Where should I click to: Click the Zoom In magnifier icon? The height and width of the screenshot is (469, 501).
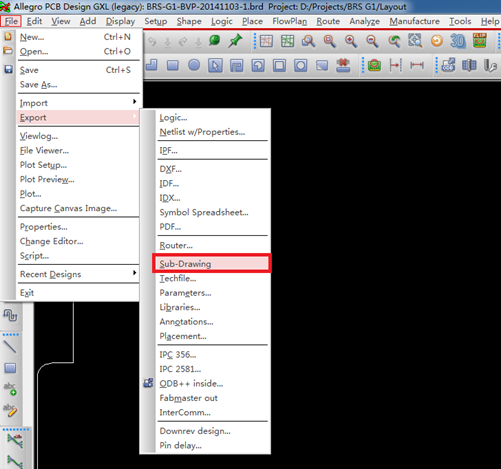pos(351,41)
